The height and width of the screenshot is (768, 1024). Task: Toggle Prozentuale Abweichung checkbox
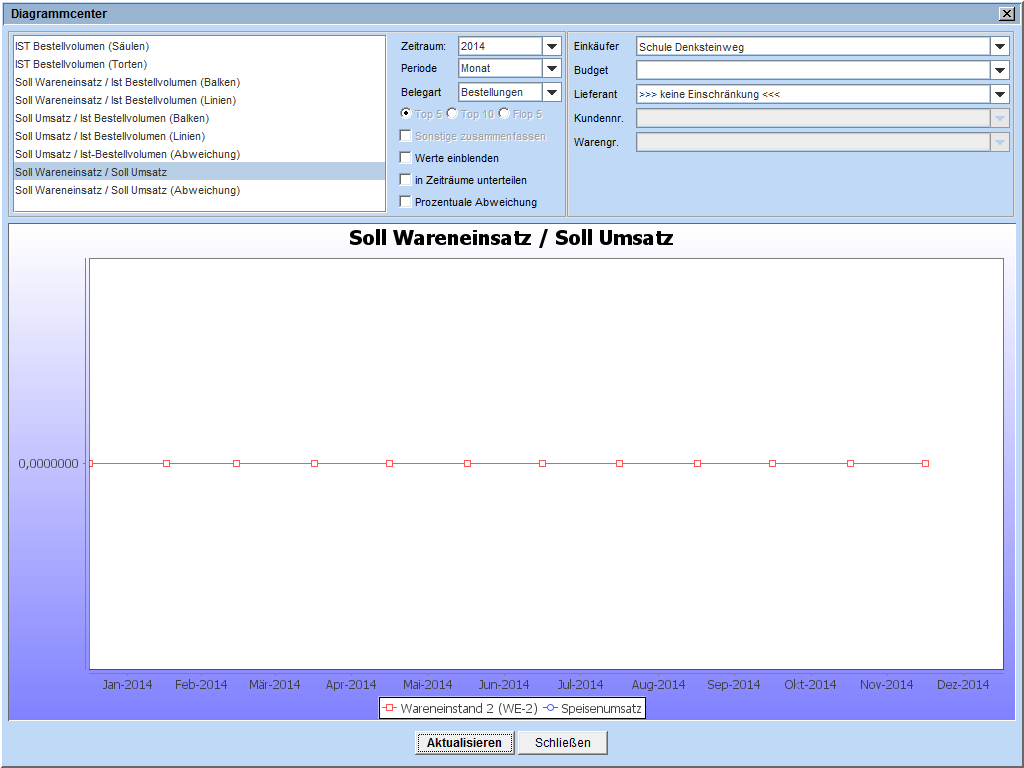pyautogui.click(x=405, y=202)
